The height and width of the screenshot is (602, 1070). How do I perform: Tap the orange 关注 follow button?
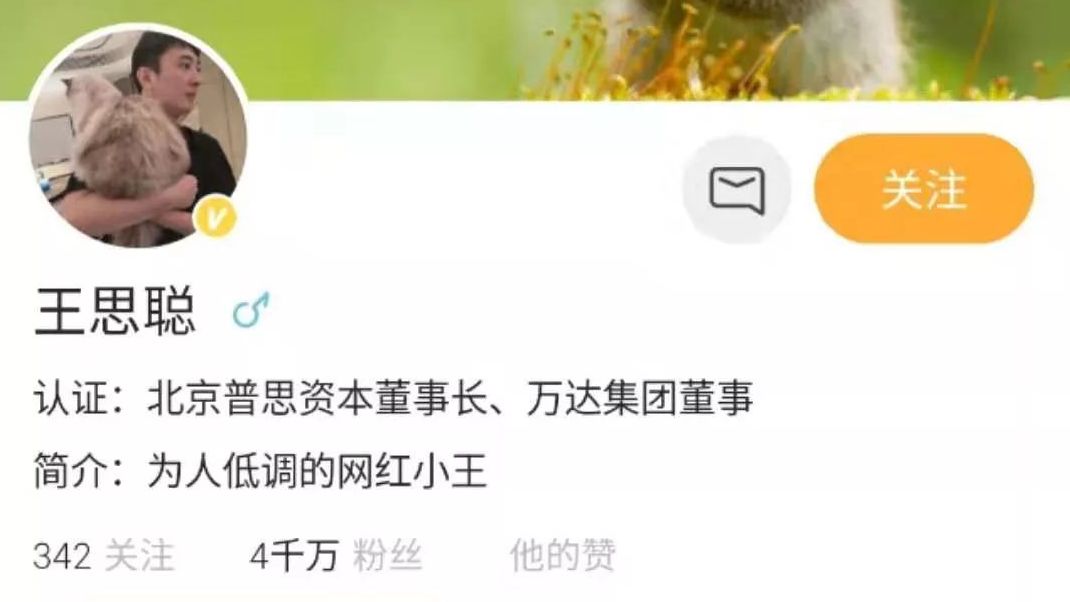click(924, 189)
